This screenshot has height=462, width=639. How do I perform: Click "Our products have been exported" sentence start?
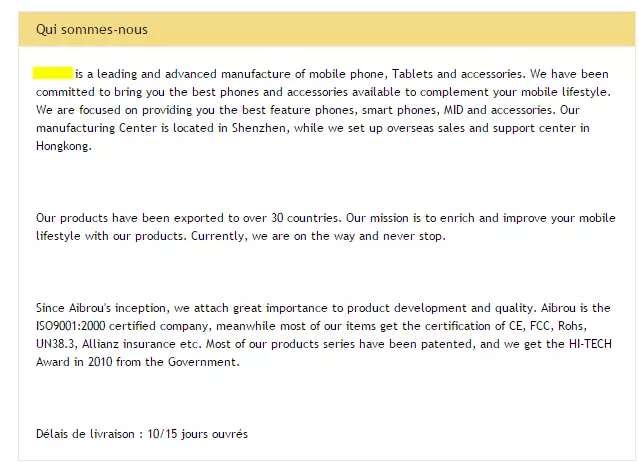point(125,218)
